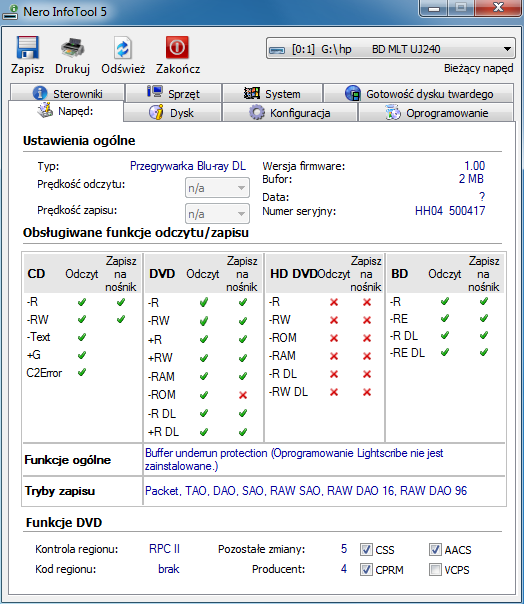Click the HD DVD column header
This screenshot has width=524, height=604.
pyautogui.click(x=294, y=273)
